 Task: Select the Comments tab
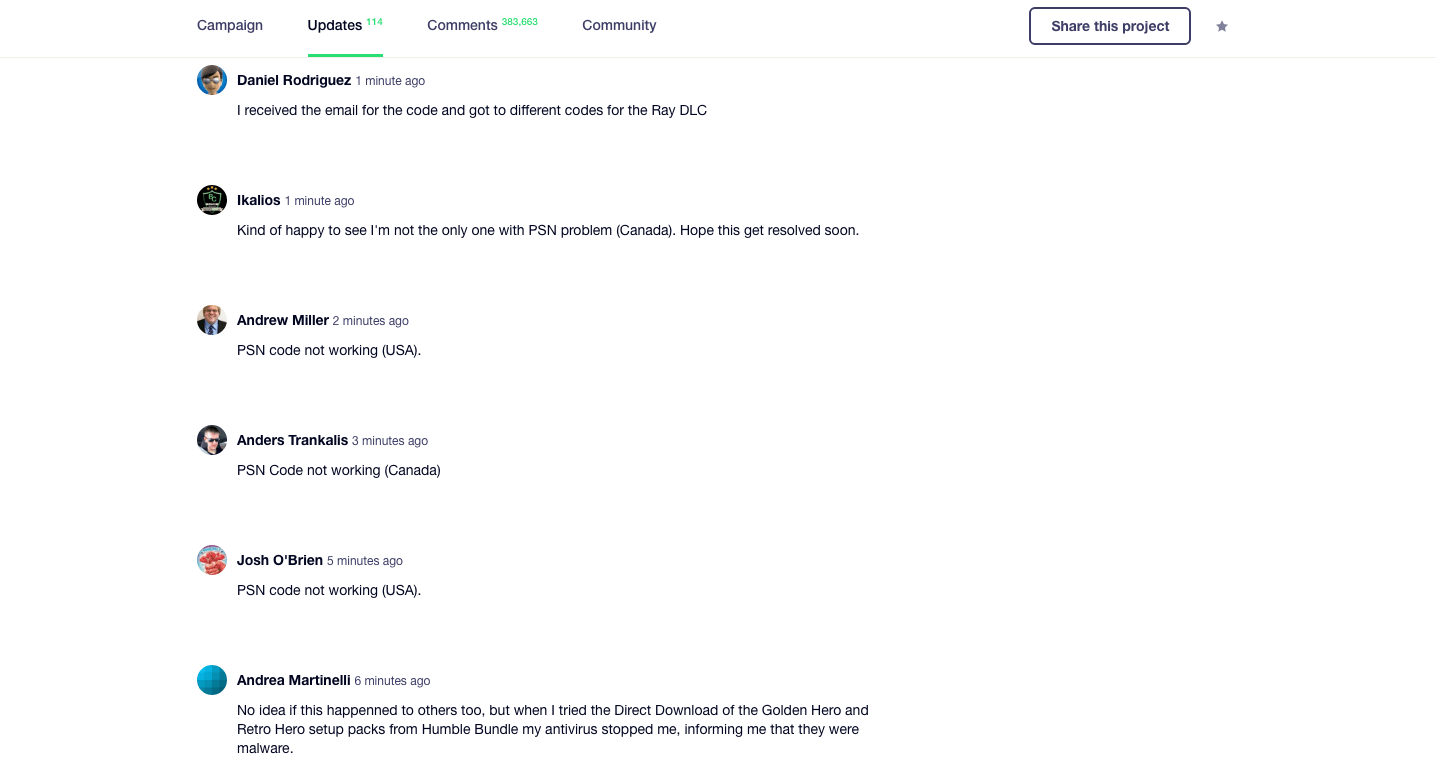(462, 25)
